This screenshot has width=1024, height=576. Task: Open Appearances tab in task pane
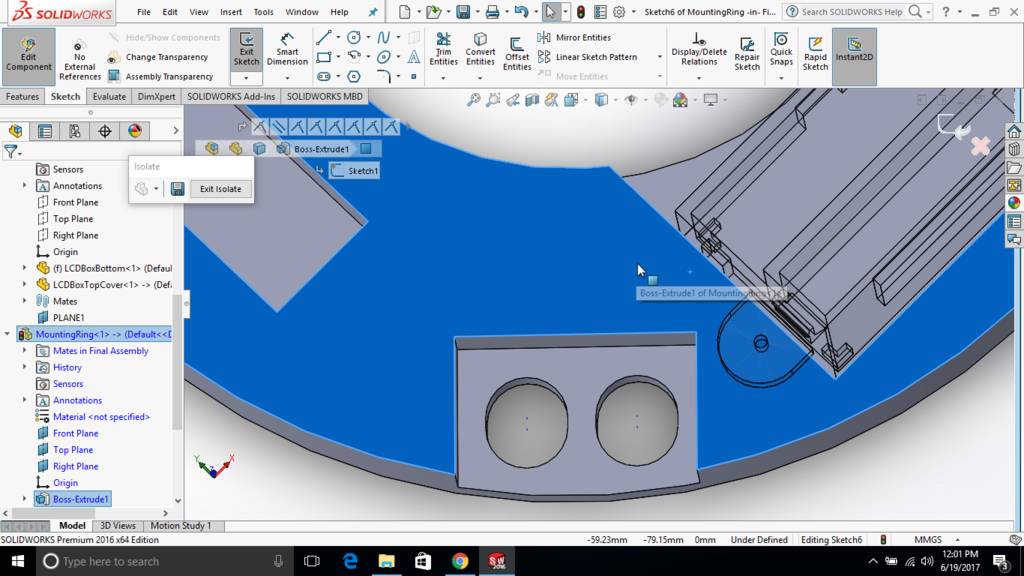1014,203
